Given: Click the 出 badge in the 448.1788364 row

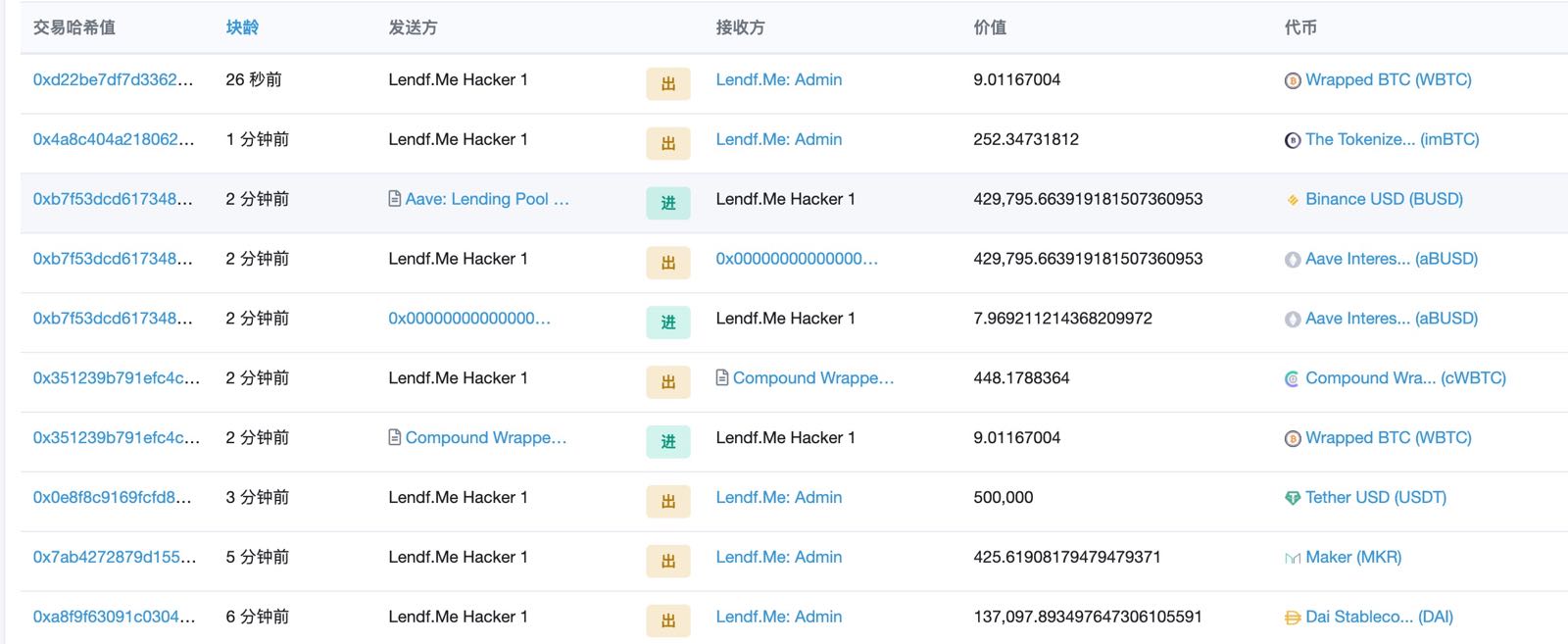Looking at the screenshot, I should point(668,382).
